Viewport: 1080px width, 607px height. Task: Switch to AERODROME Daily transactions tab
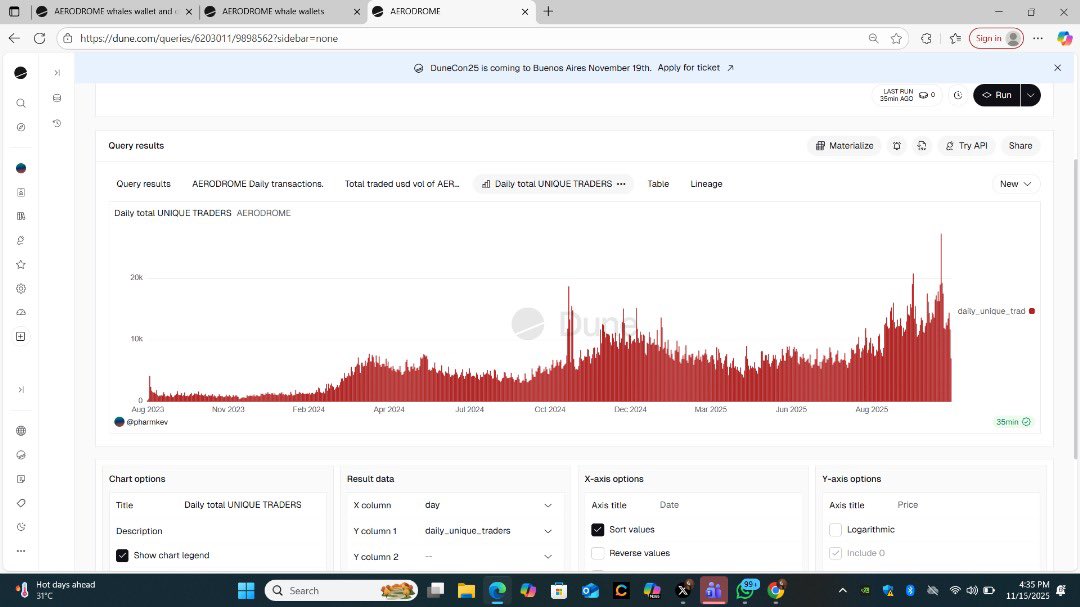pyautogui.click(x=258, y=184)
